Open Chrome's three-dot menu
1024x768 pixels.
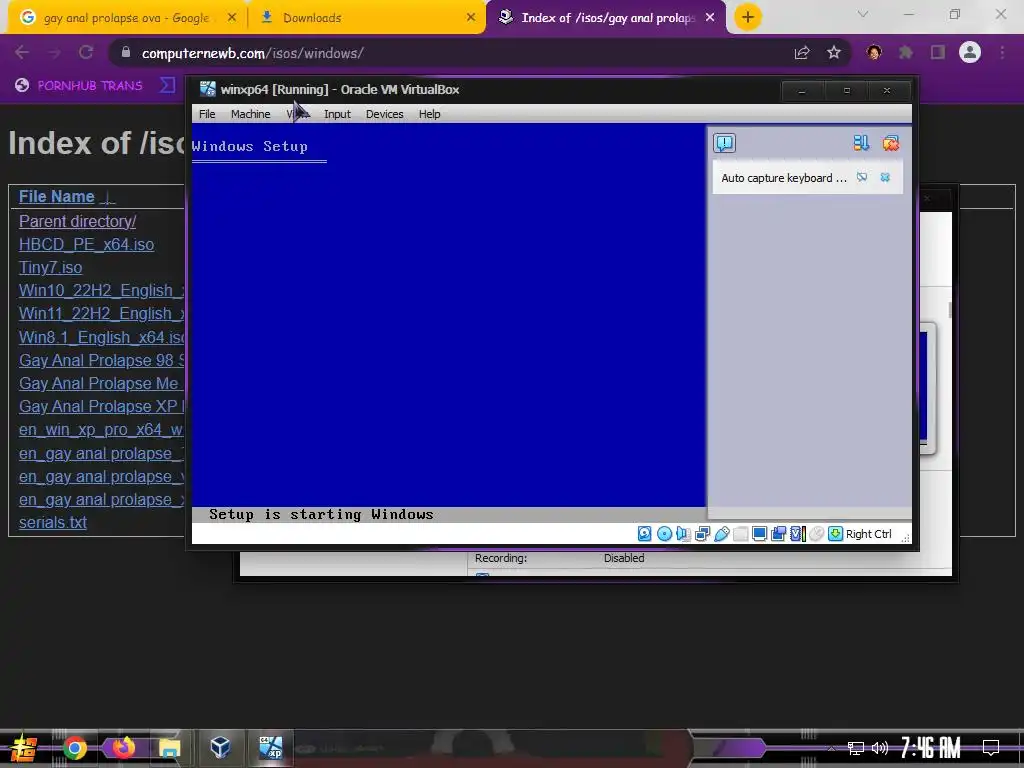(1002, 52)
